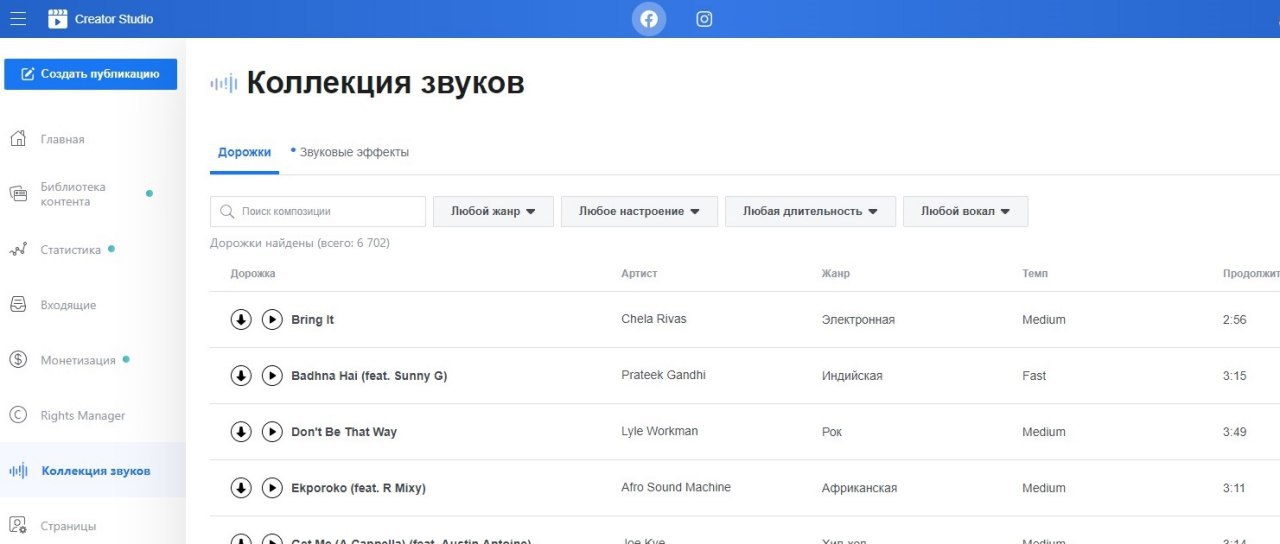Click the Артист column header
The image size is (1280, 544).
[x=639, y=273]
